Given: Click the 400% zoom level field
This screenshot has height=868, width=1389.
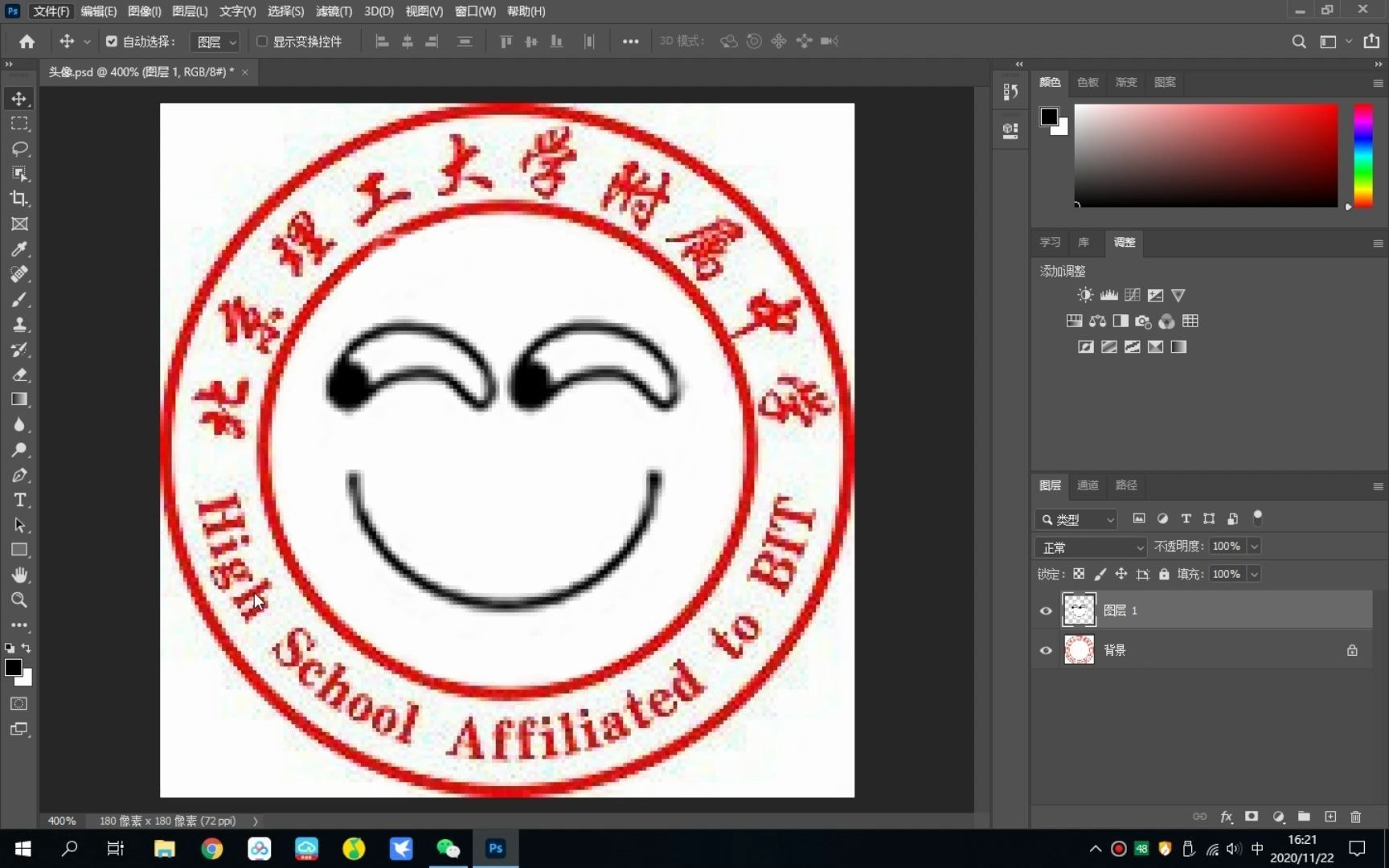Looking at the screenshot, I should (62, 821).
